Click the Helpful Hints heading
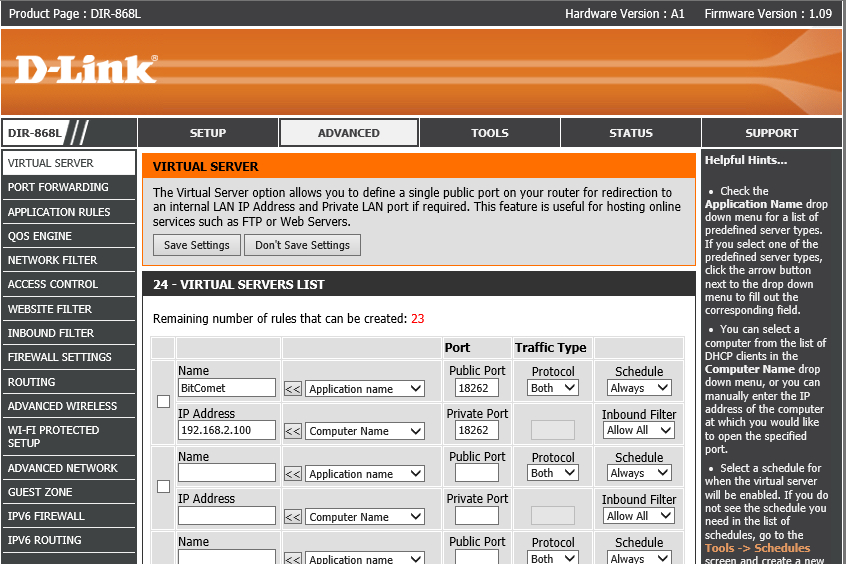846x564 pixels. click(x=746, y=160)
